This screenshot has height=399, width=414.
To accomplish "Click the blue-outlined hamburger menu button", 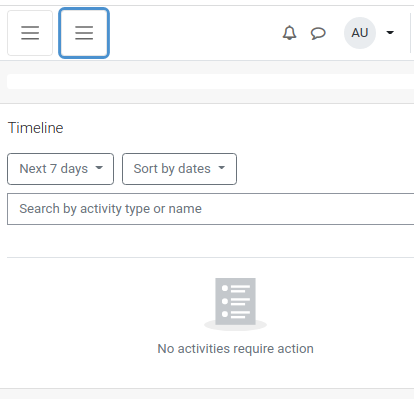I will click(x=84, y=33).
